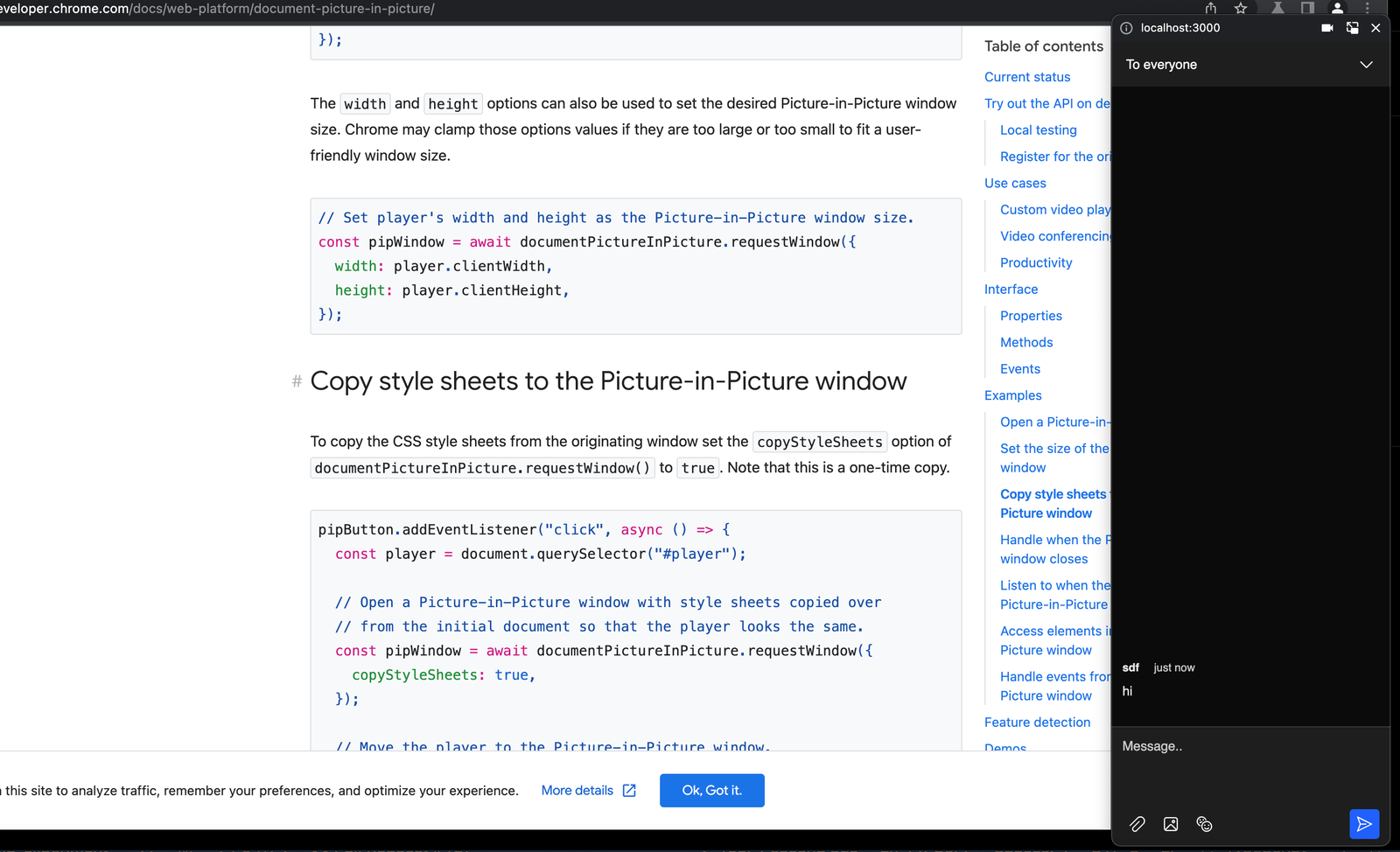The width and height of the screenshot is (1400, 852).
Task: Click the flask experiments icon in toolbar
Action: pos(1277,9)
